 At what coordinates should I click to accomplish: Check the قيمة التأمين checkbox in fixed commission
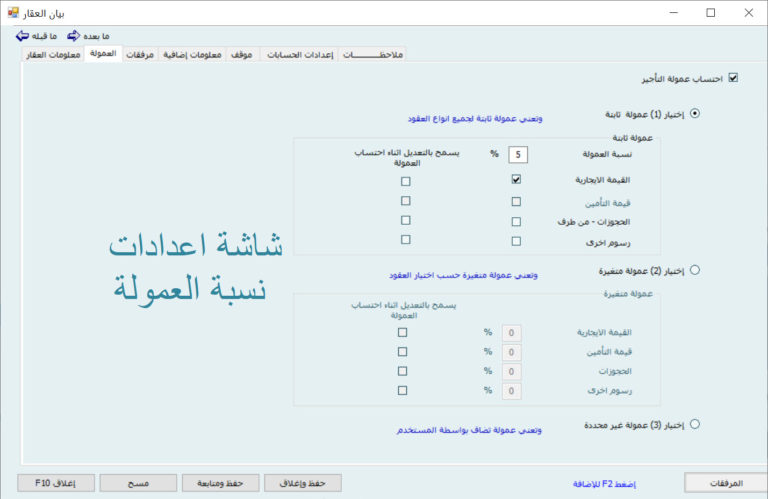tap(516, 201)
